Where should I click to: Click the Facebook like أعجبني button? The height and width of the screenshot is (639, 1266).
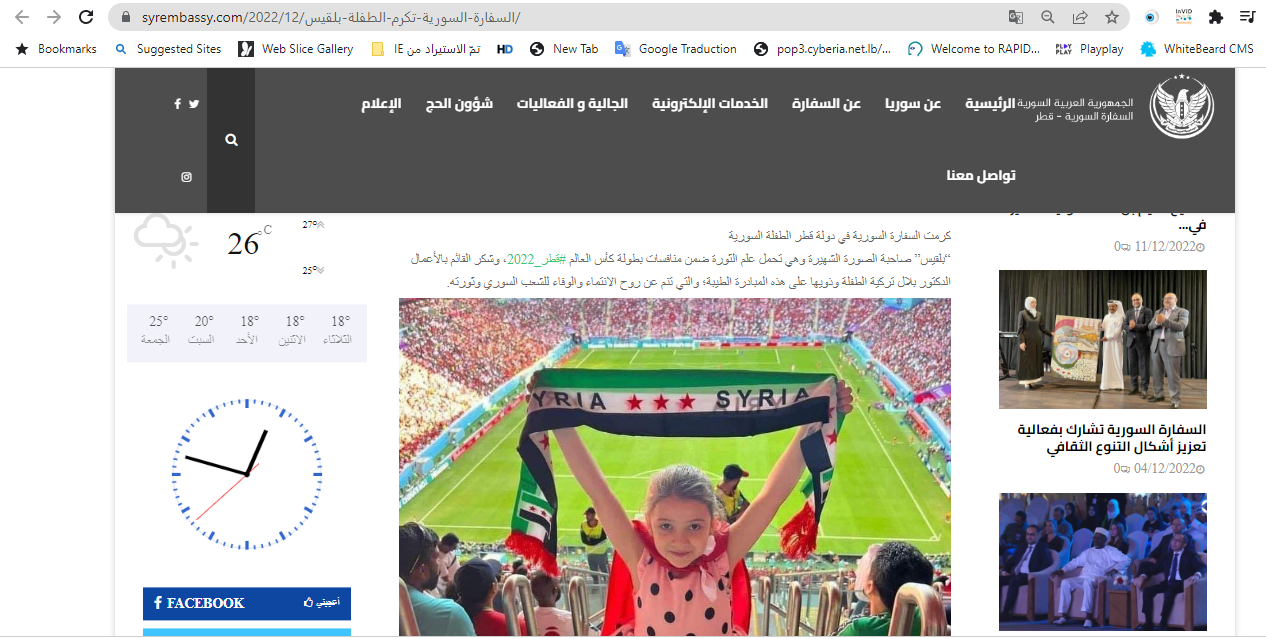point(321,603)
